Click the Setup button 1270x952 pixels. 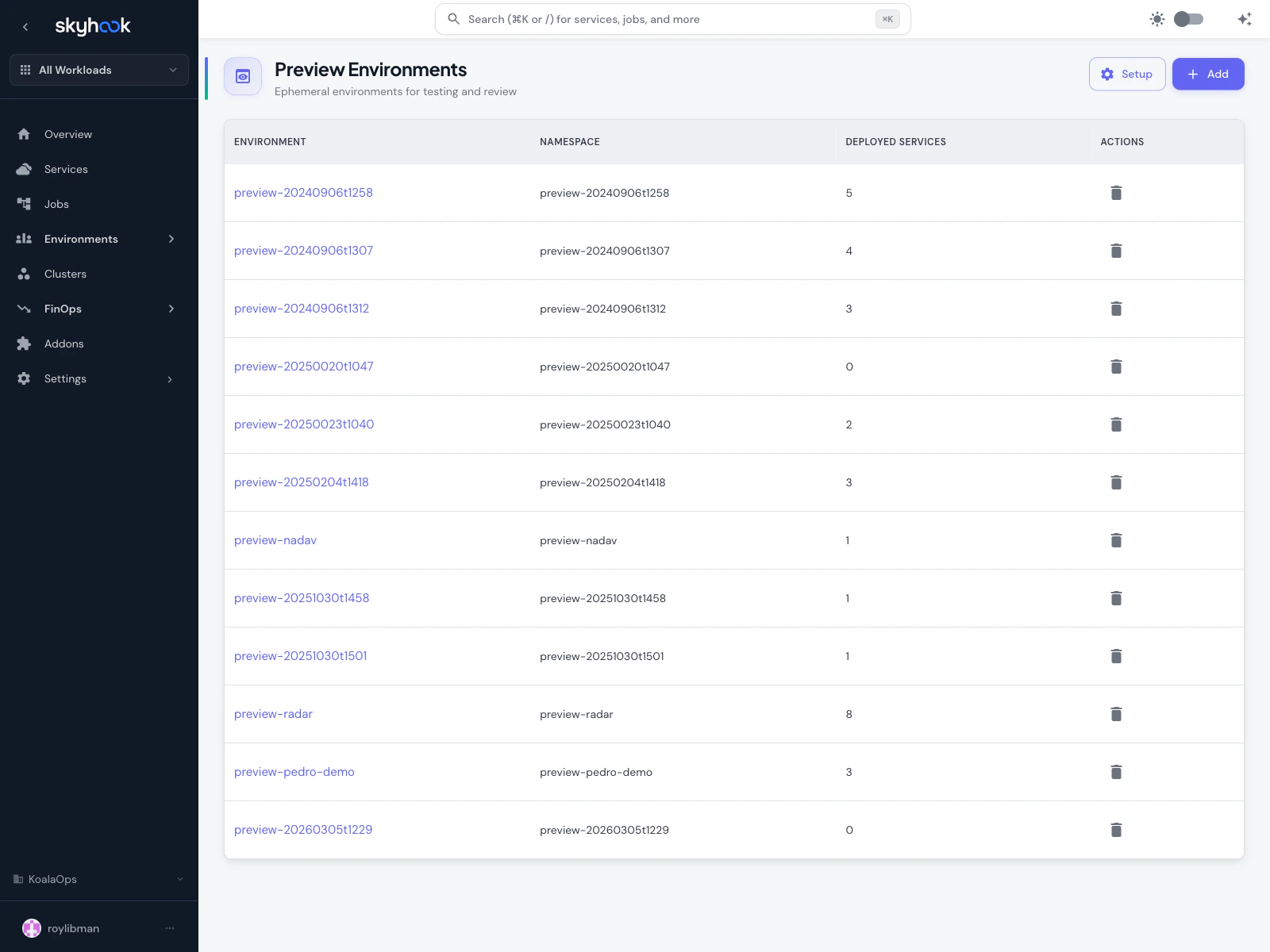1127,74
